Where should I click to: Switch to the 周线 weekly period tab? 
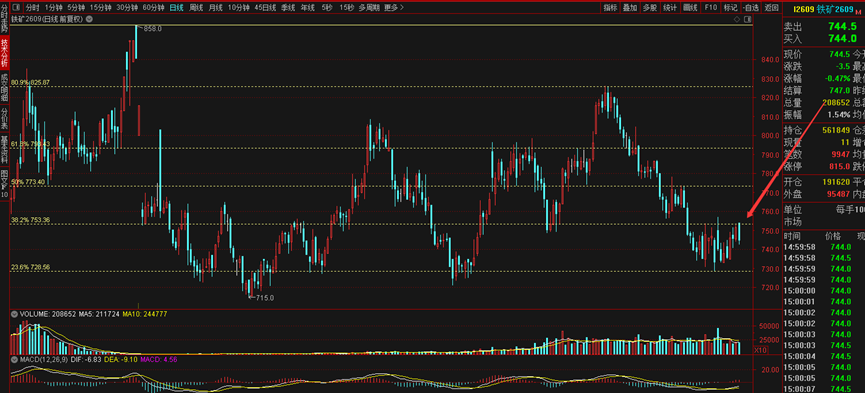pos(196,8)
